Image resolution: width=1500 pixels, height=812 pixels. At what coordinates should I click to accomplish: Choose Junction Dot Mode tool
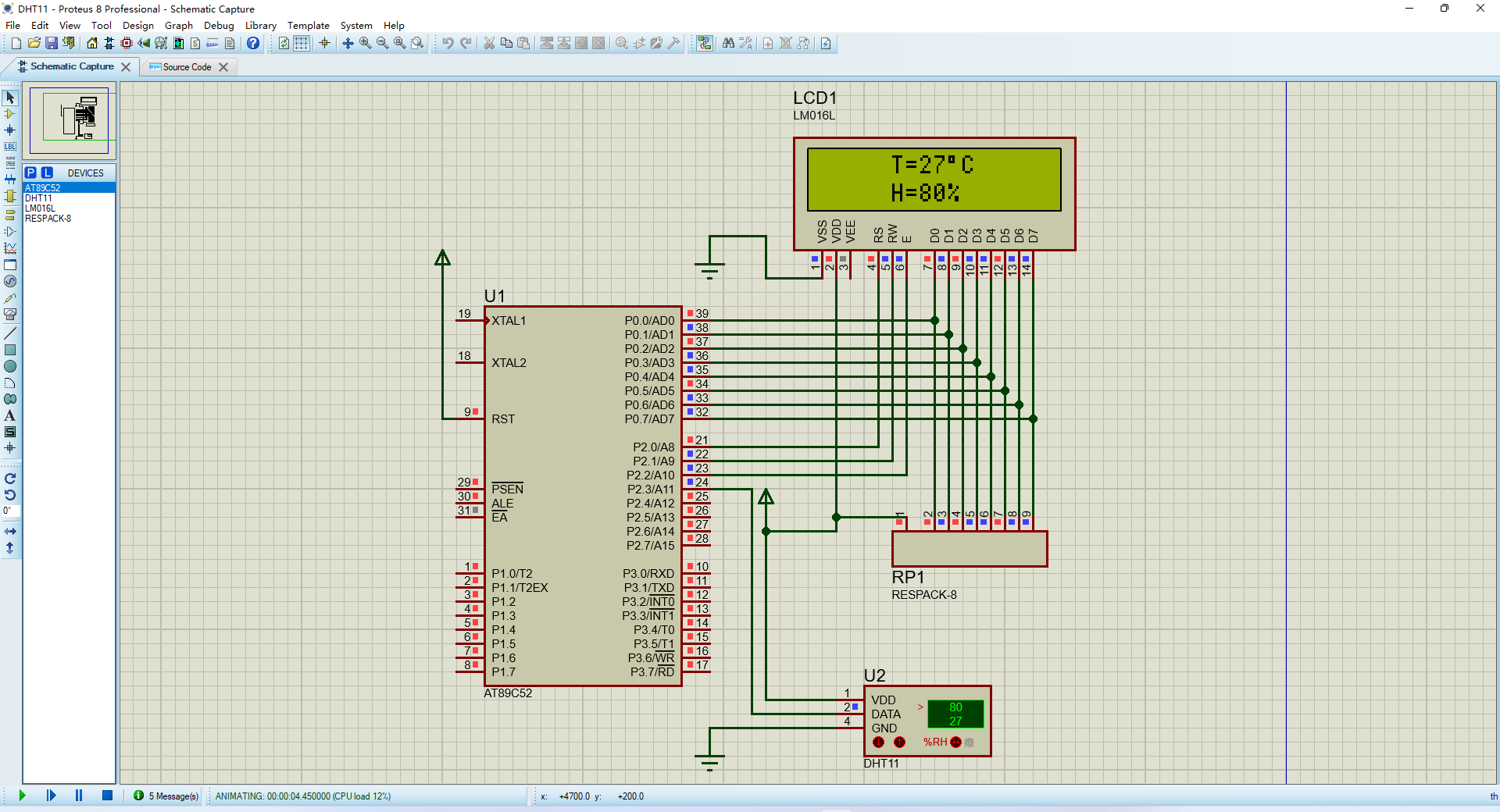point(10,130)
